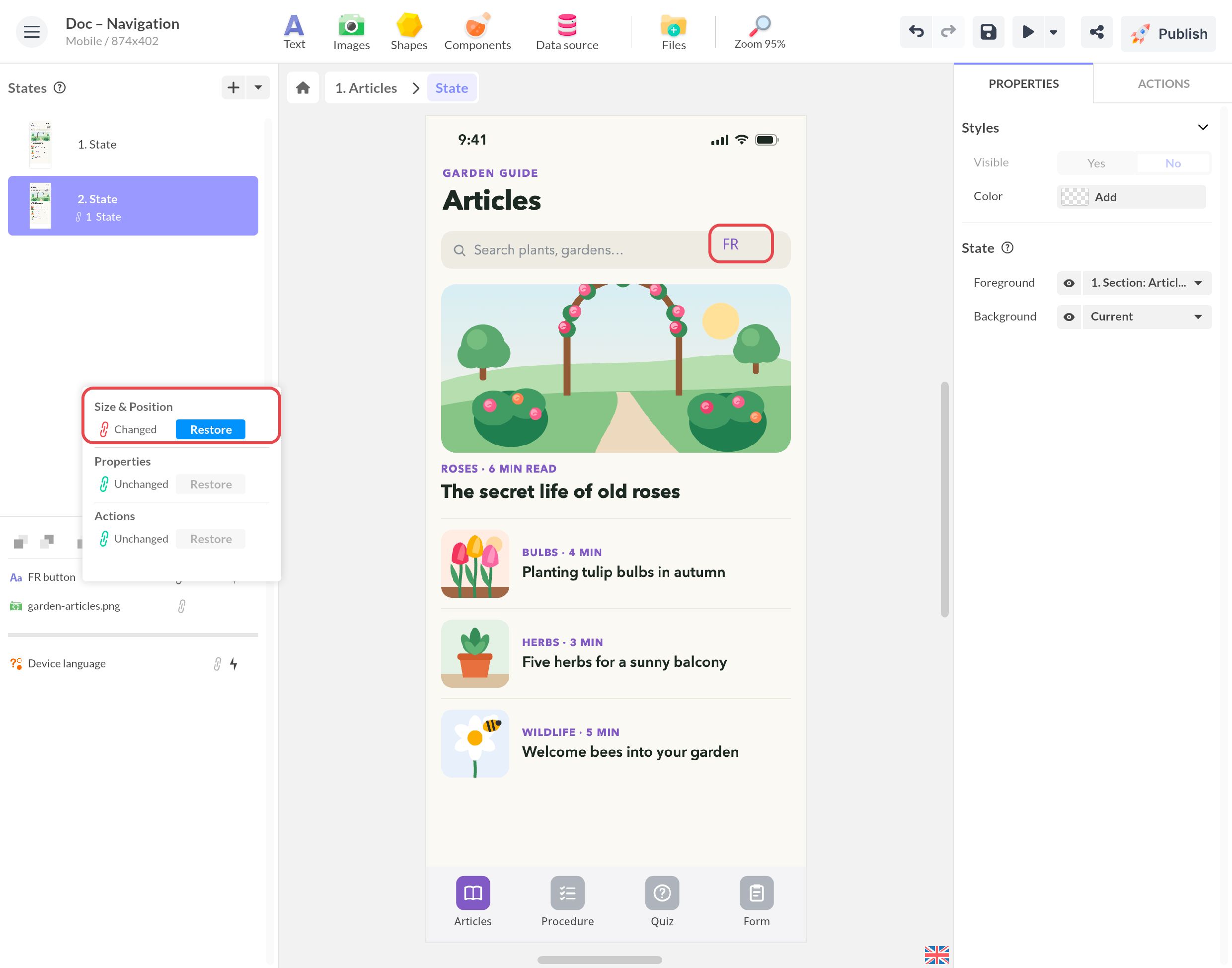Undo the last action
The width and height of the screenshot is (1232, 968).
point(916,32)
